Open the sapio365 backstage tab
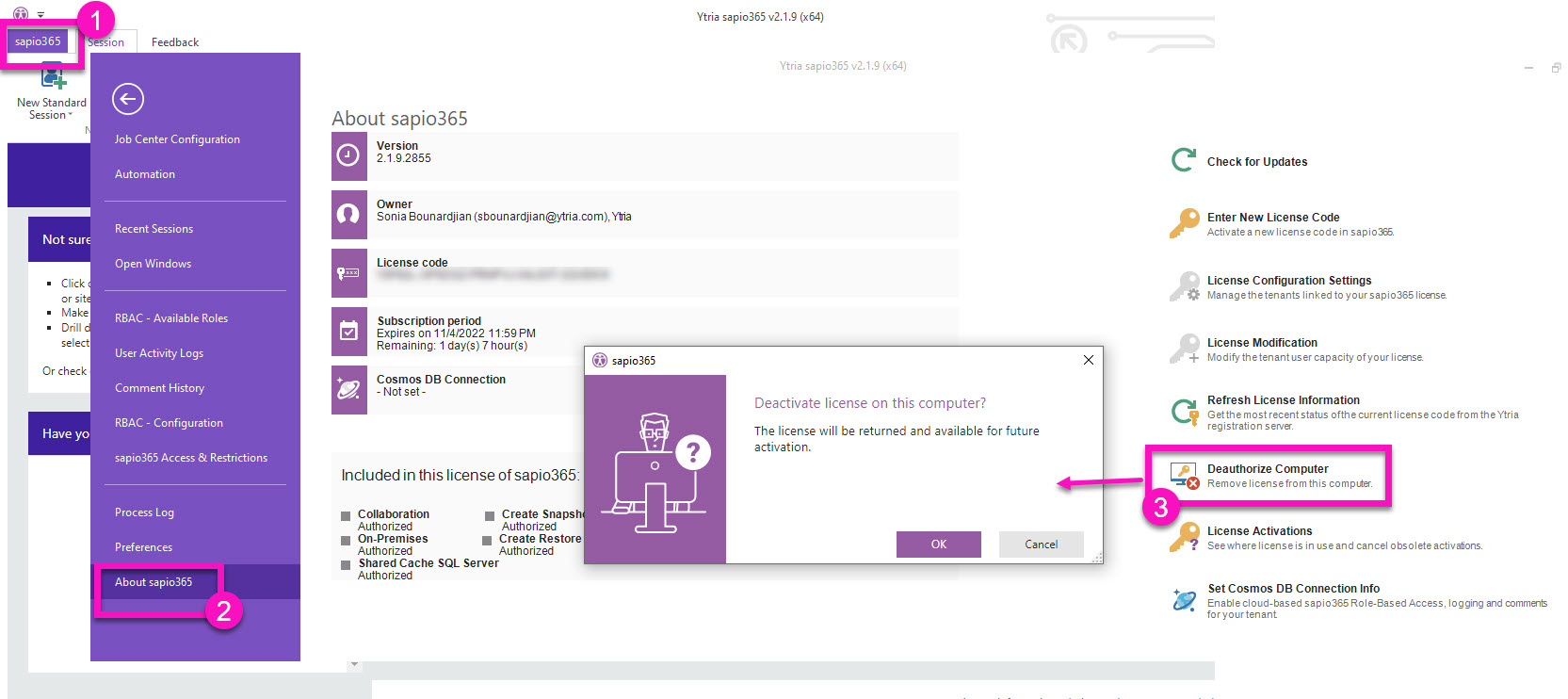 tap(38, 41)
